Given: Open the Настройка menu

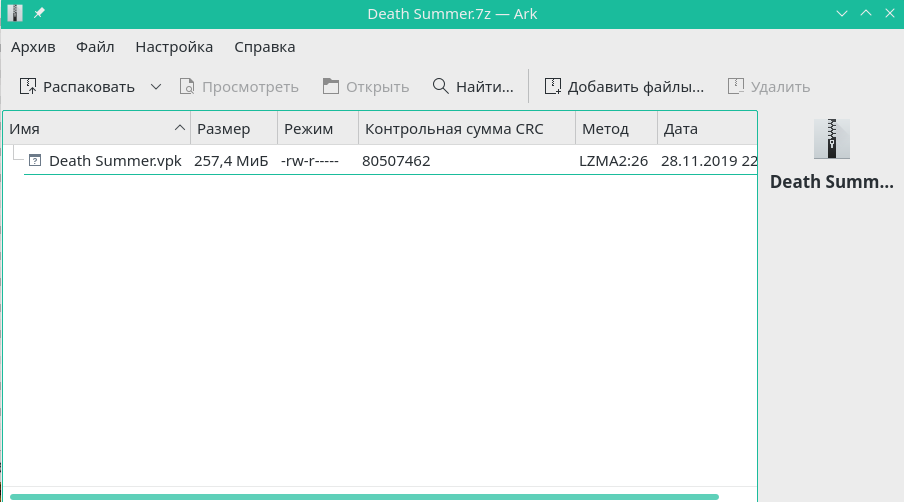Looking at the screenshot, I should (174, 47).
